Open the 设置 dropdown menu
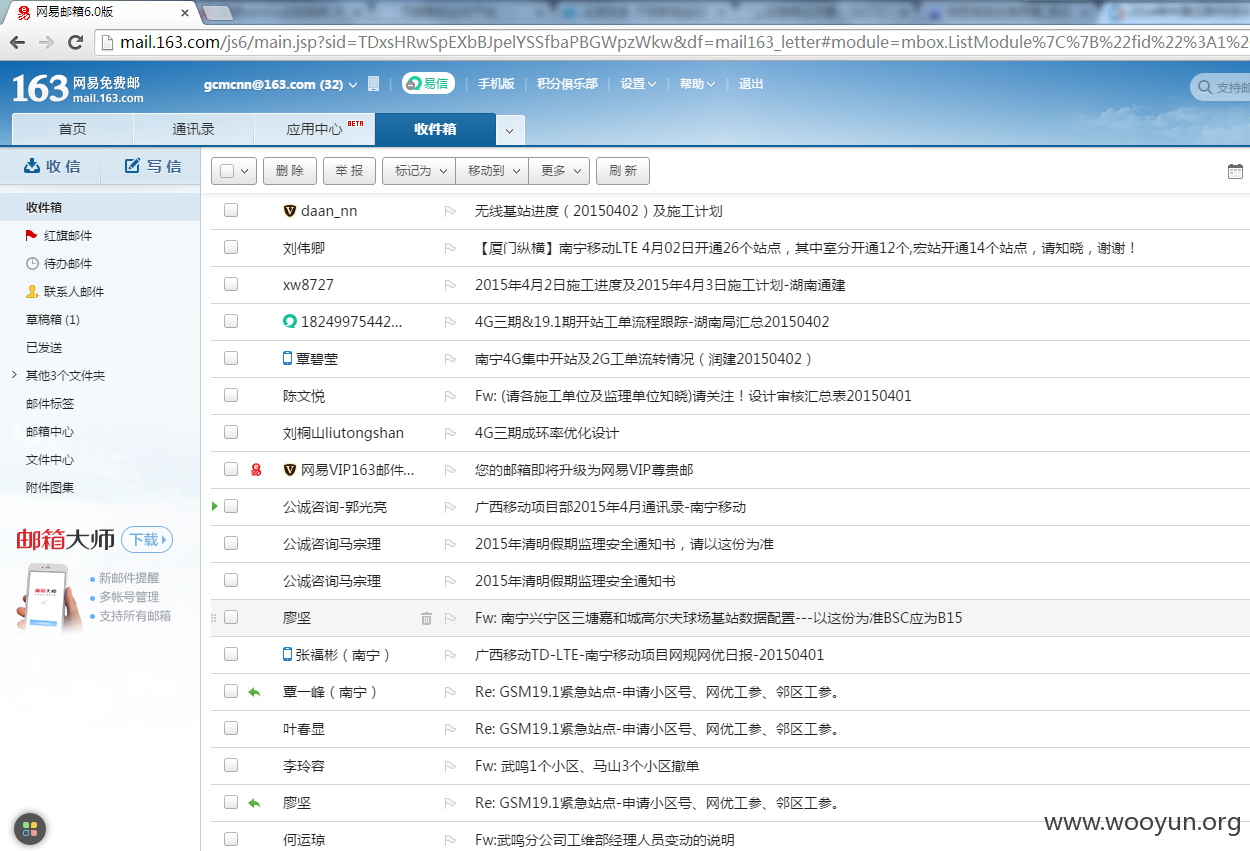The height and width of the screenshot is (851, 1250). pyautogui.click(x=638, y=84)
